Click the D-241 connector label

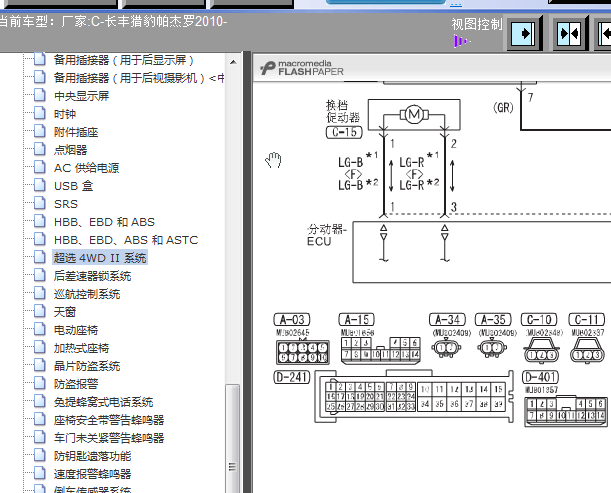(x=292, y=377)
